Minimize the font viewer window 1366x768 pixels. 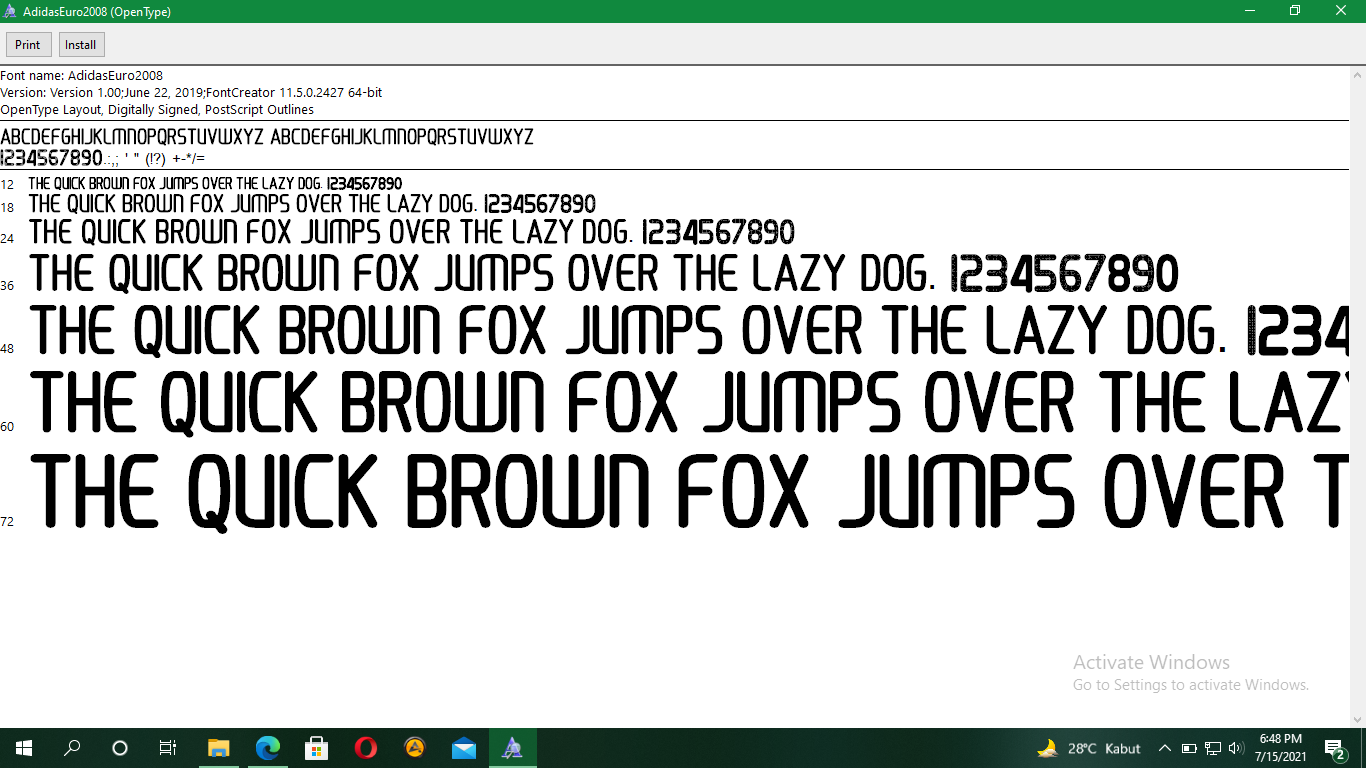click(1250, 11)
